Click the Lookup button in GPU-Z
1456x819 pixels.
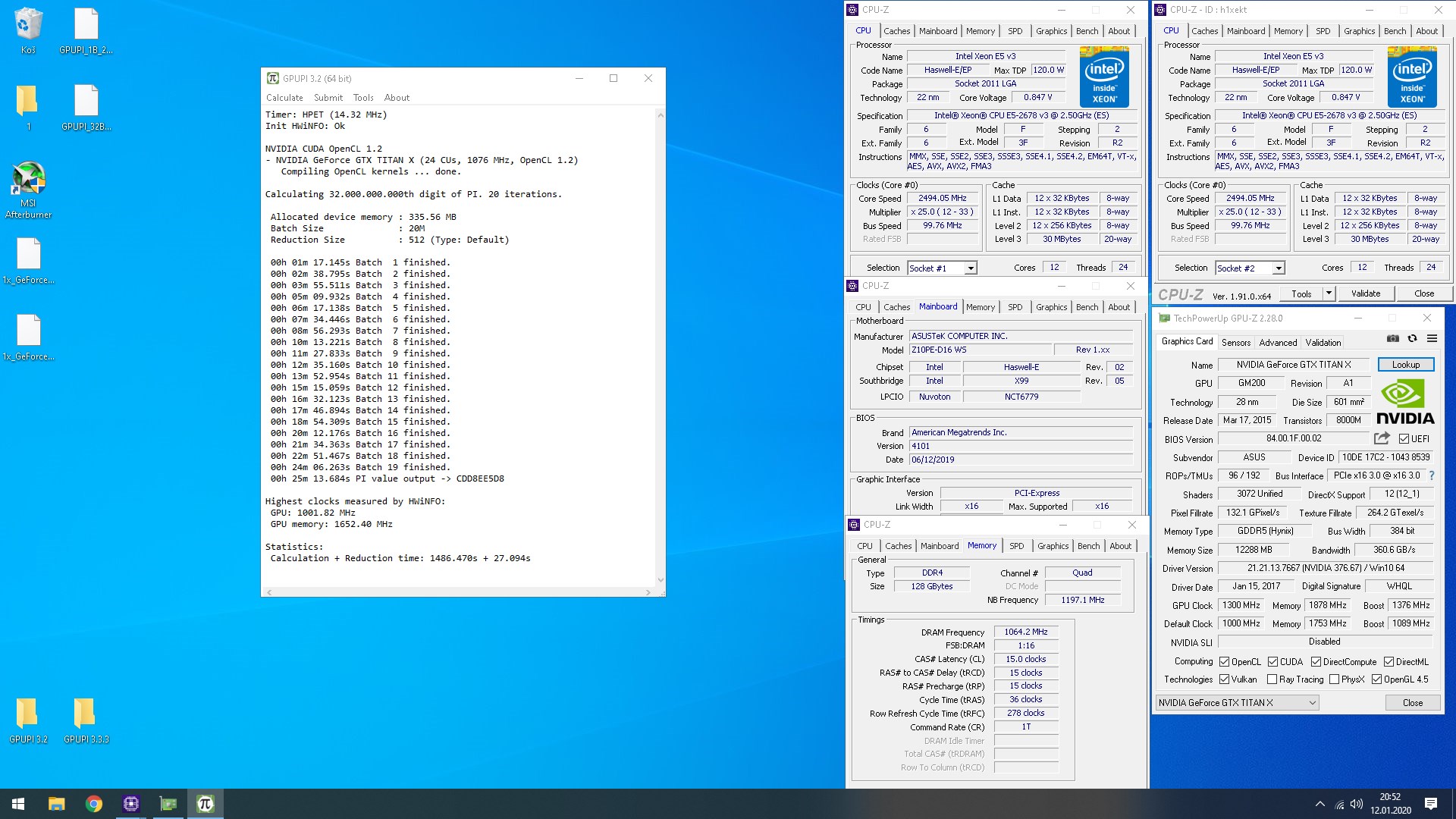[x=1405, y=365]
